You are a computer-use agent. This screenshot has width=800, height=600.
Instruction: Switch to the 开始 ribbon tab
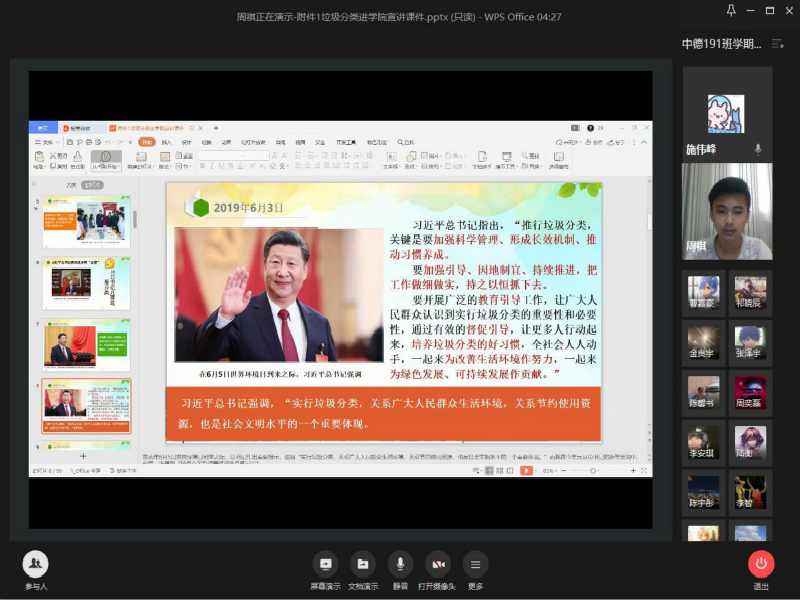click(x=147, y=142)
